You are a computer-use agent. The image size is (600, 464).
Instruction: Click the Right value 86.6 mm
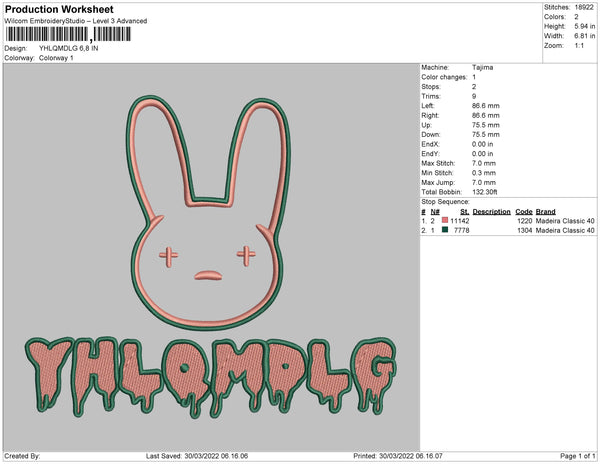point(486,116)
